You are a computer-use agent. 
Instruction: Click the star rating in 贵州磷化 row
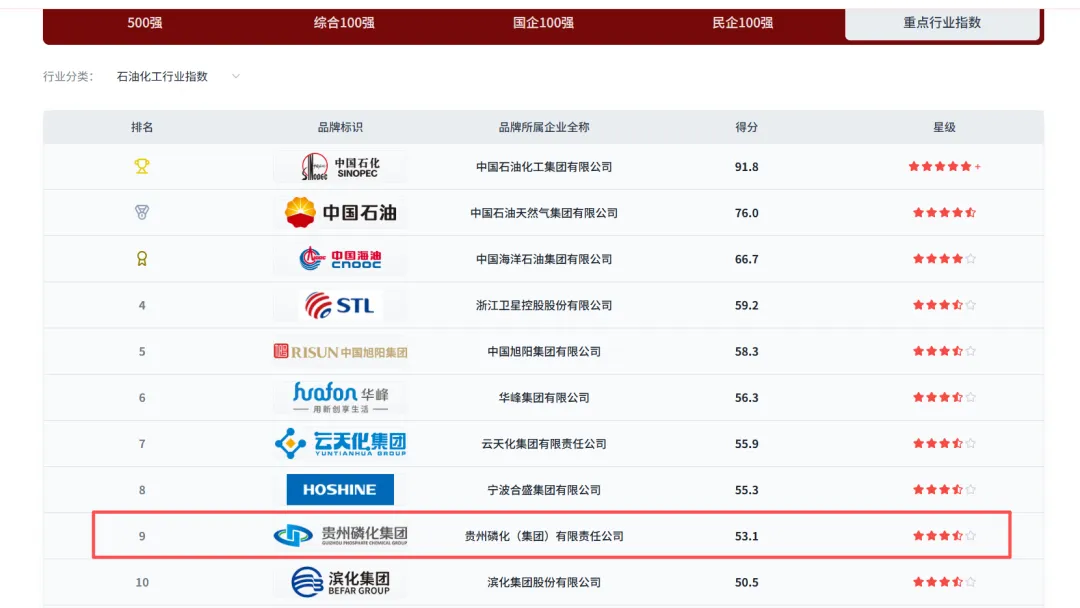(944, 535)
